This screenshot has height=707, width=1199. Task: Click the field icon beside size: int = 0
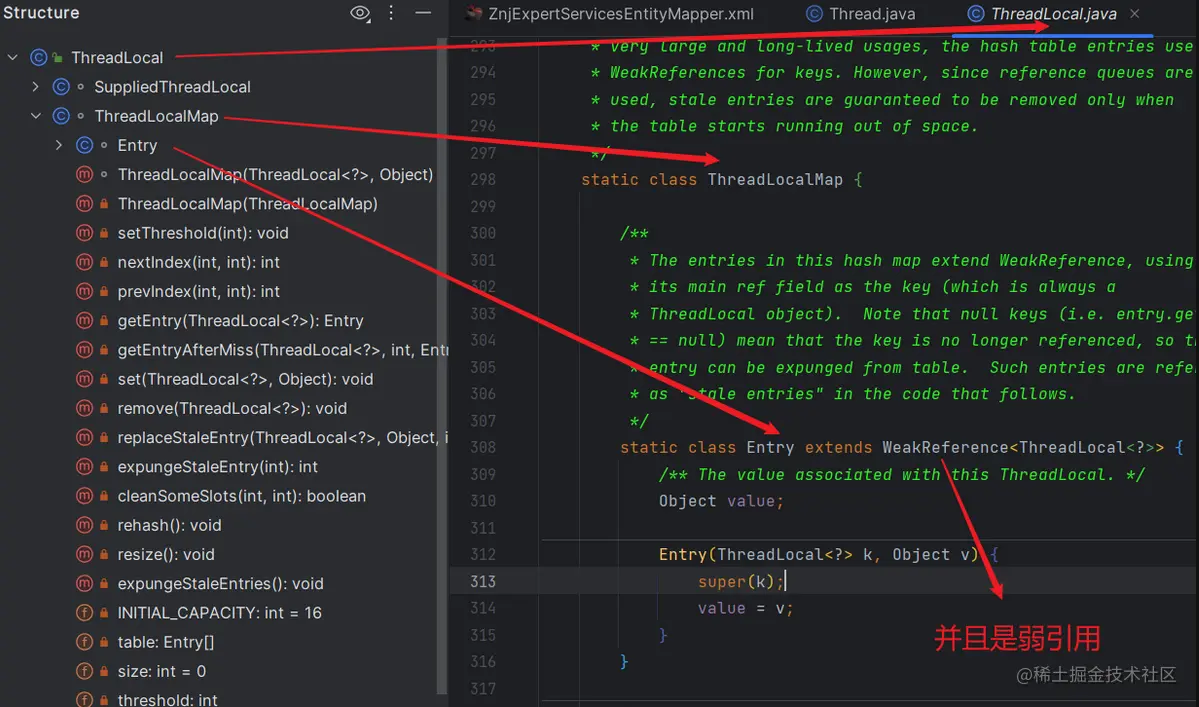tap(84, 671)
